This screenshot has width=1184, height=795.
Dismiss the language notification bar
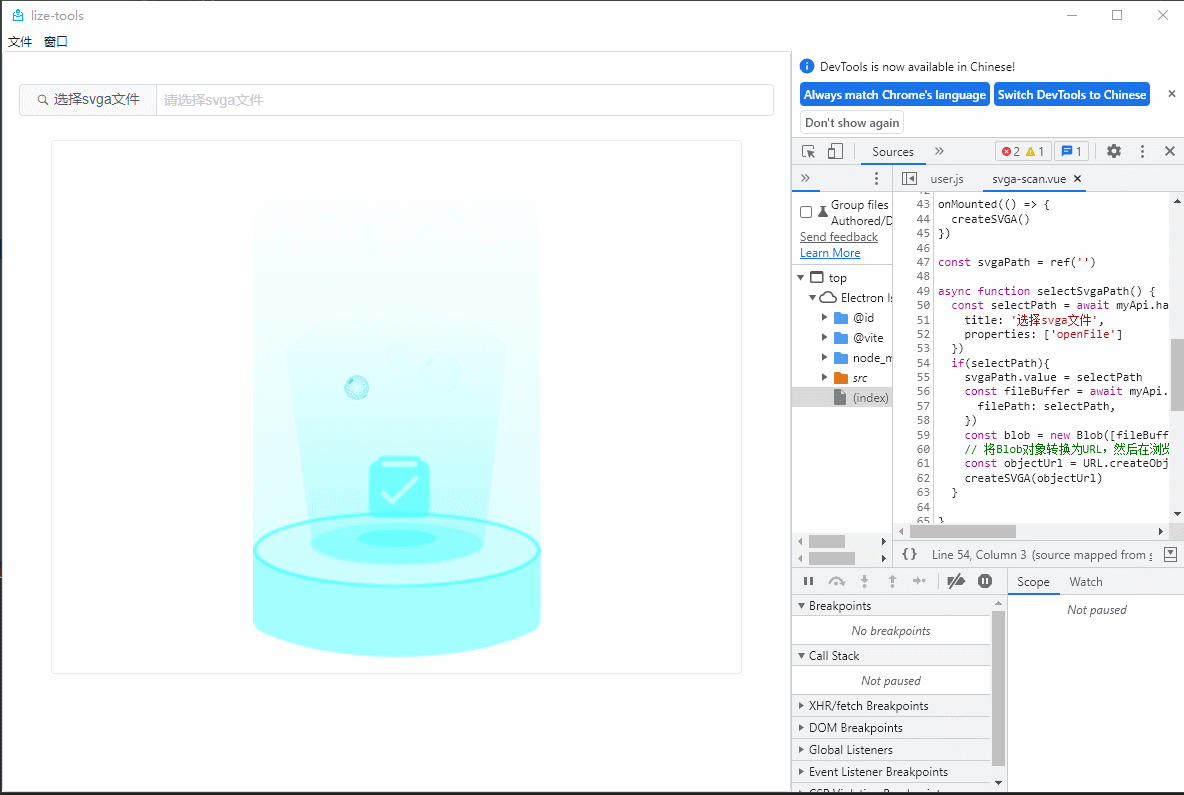point(1171,94)
